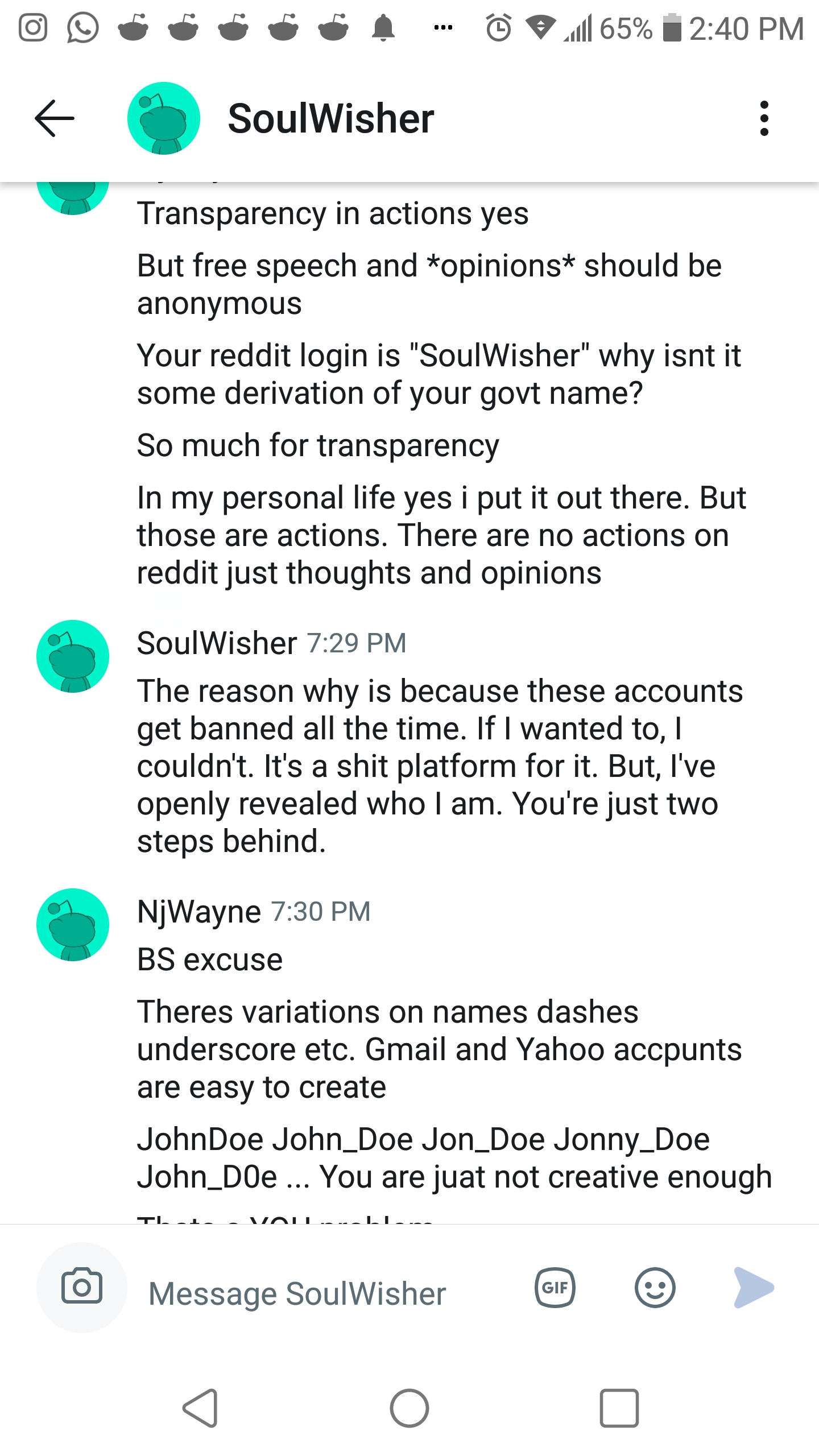
Task: Open the three-dot overflow menu
Action: [x=764, y=118]
